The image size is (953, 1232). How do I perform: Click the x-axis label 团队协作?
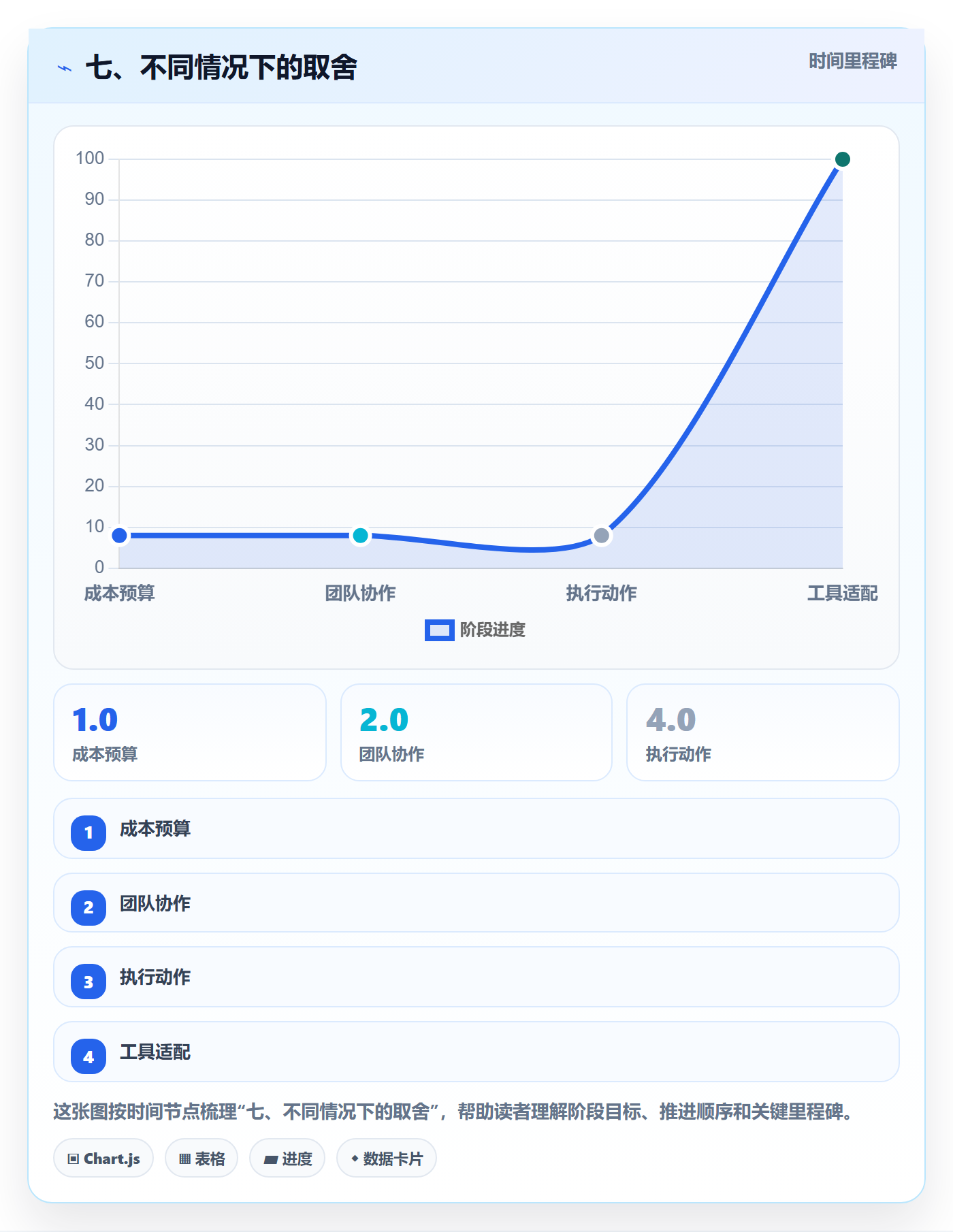point(360,594)
